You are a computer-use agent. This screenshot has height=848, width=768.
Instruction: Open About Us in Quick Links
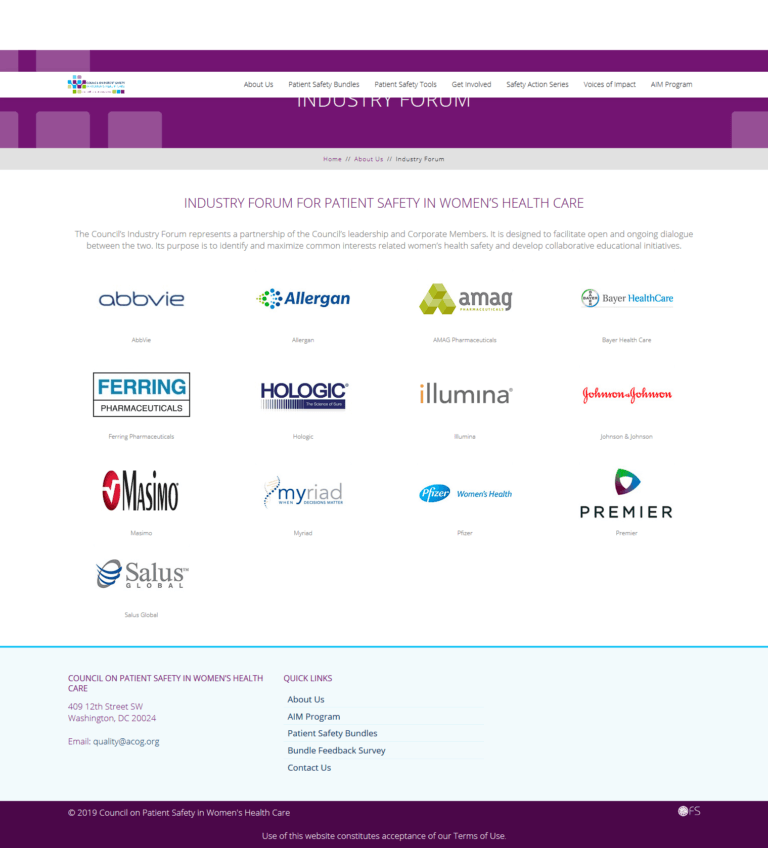306,699
